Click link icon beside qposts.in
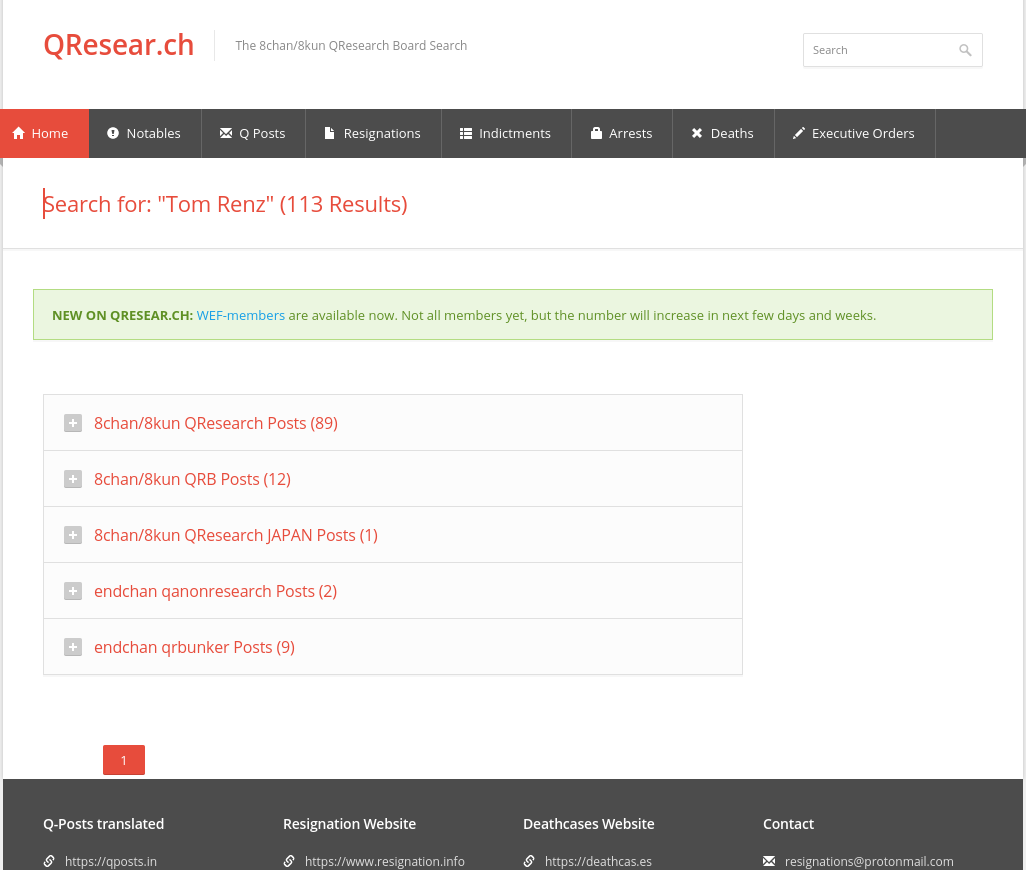 click(x=49, y=861)
